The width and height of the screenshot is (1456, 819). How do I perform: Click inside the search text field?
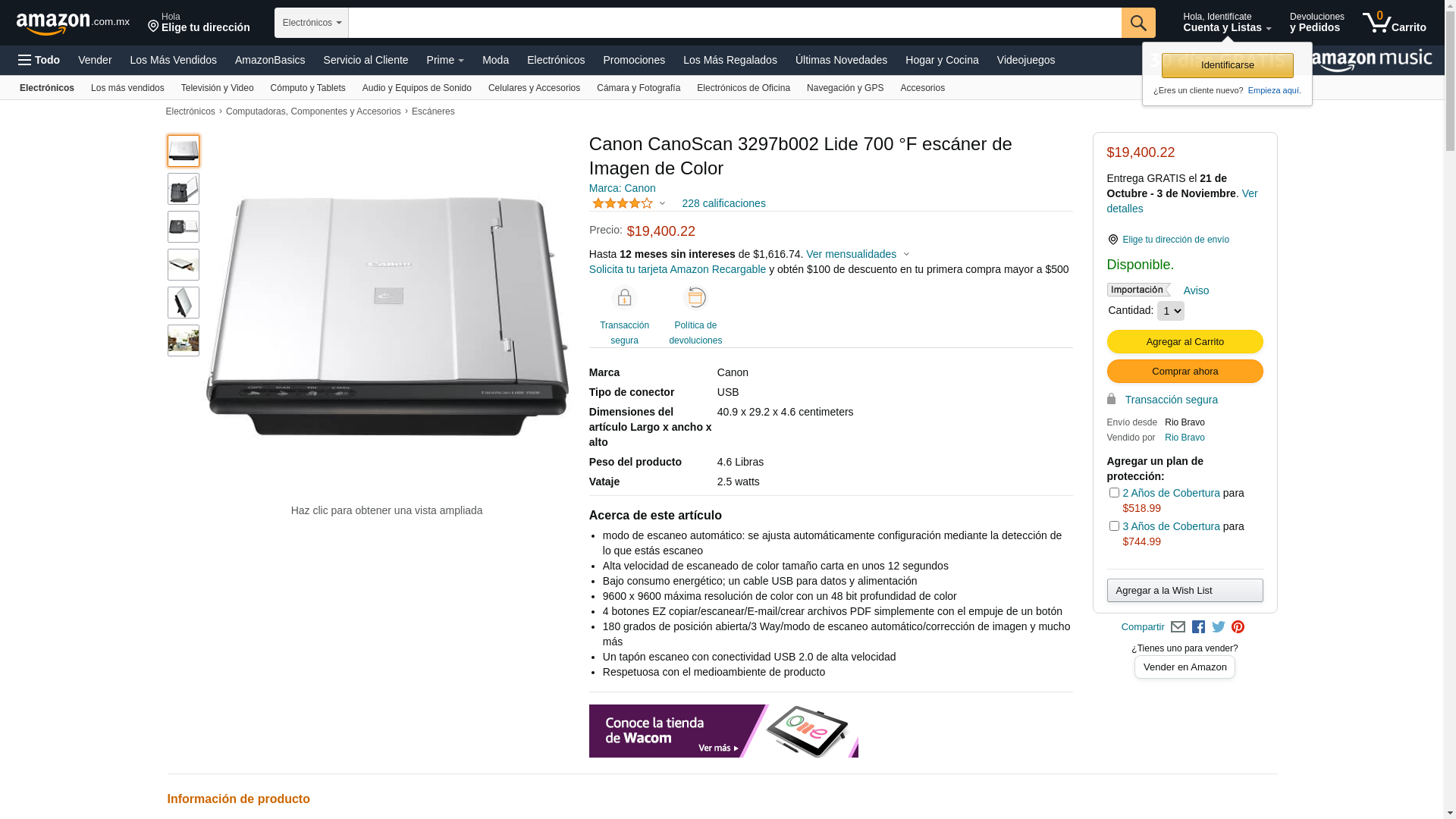[x=735, y=23]
